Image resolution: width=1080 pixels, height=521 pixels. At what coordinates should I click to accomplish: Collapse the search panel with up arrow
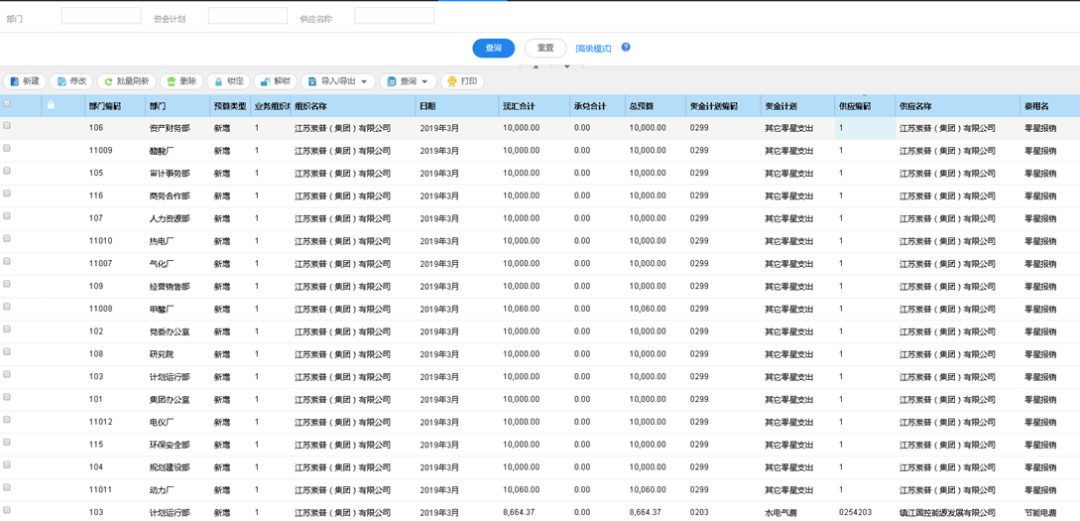tap(535, 67)
